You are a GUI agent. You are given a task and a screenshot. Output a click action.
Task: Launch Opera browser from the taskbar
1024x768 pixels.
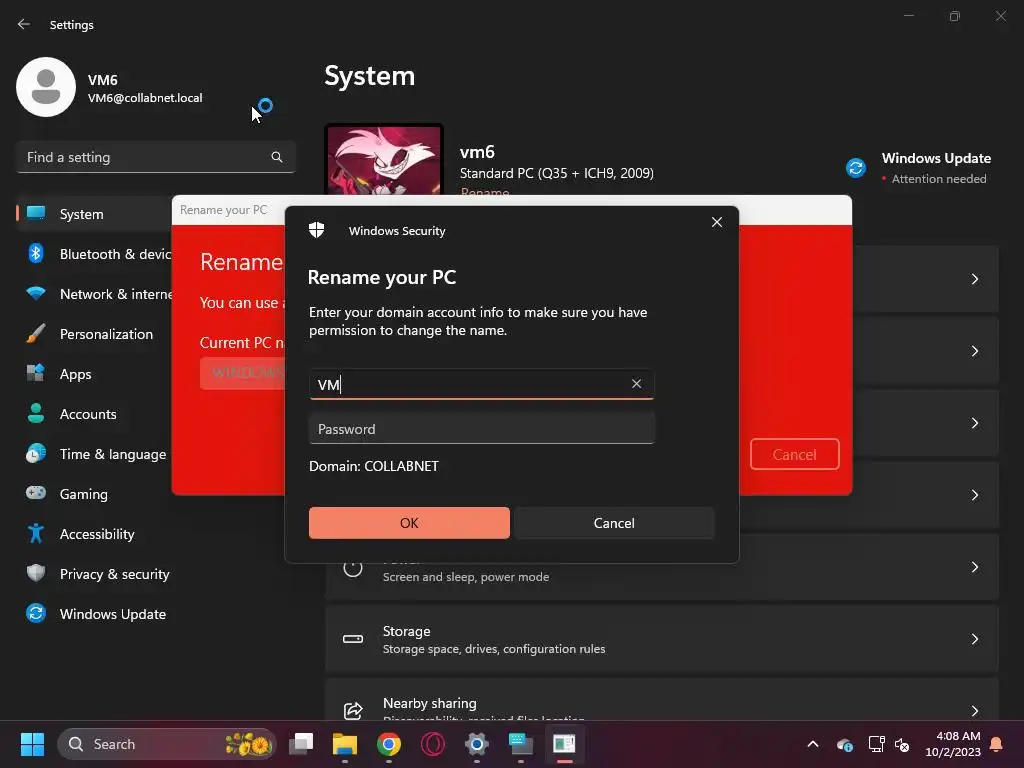pyautogui.click(x=432, y=744)
